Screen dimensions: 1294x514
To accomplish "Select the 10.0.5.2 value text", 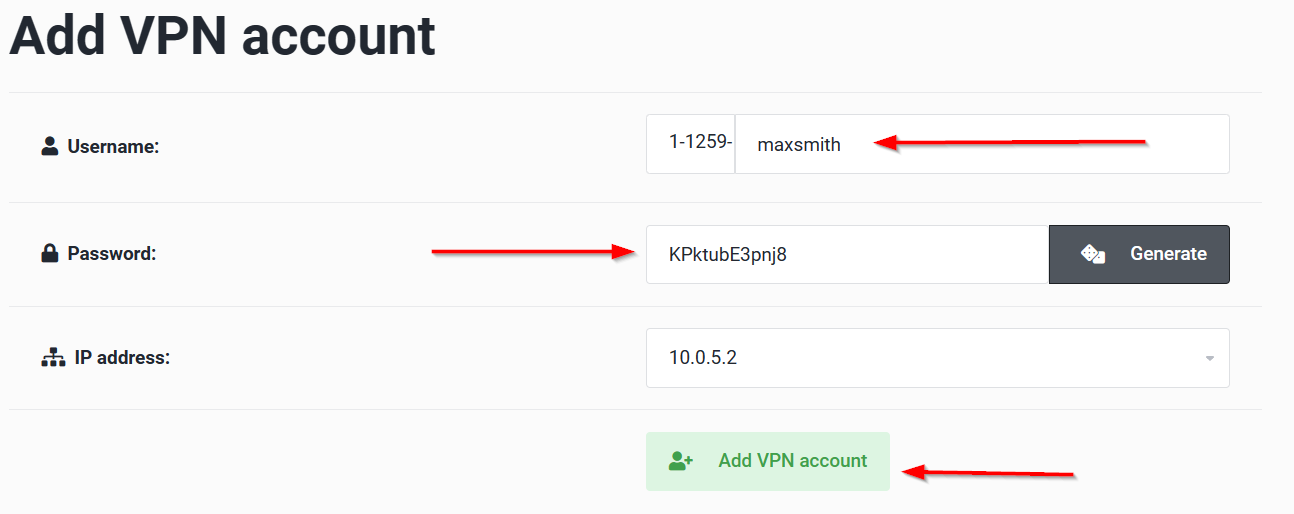I will 703,358.
